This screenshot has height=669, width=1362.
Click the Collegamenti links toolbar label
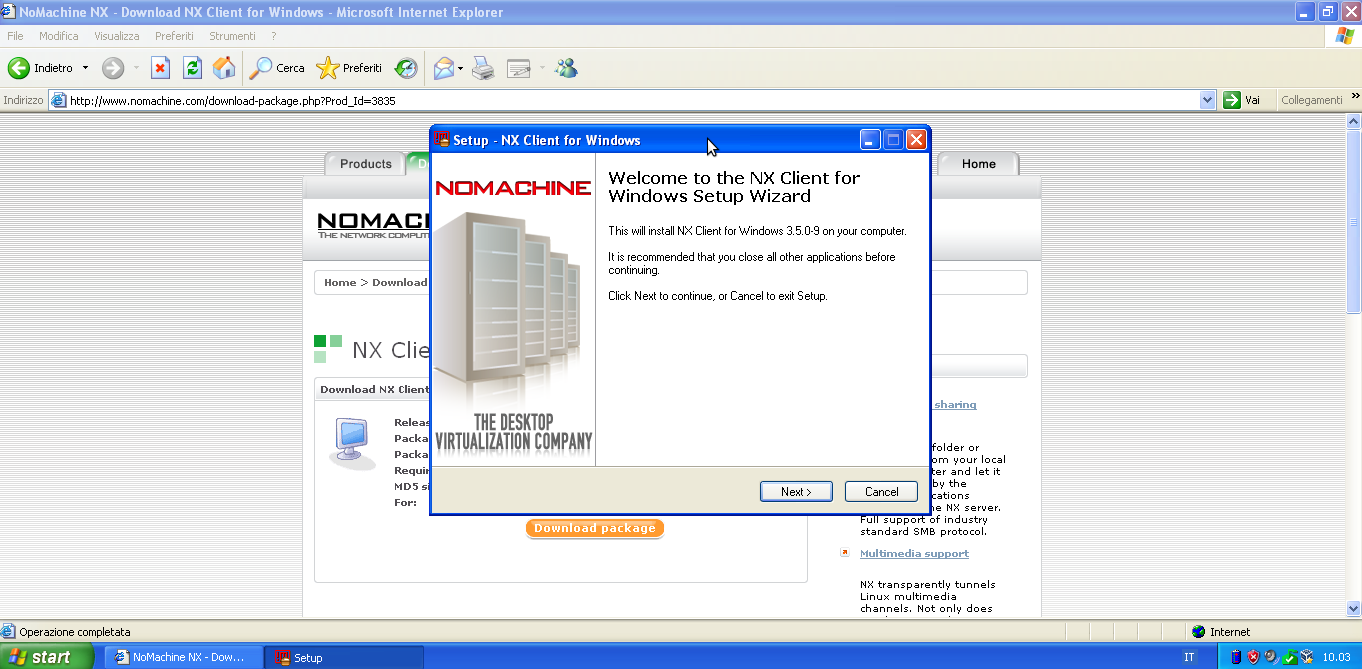point(1311,100)
